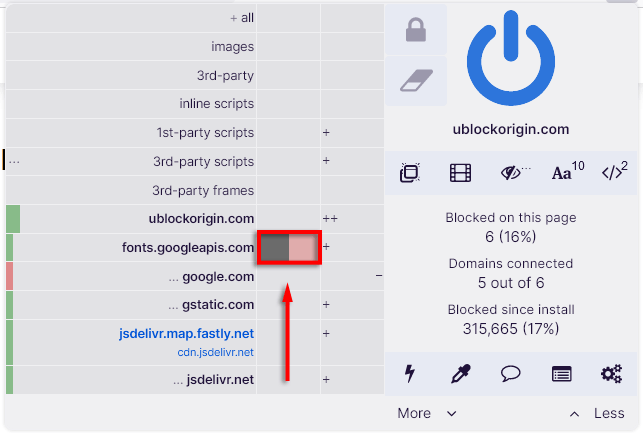
Task: Expand the '+ all' rules row
Action: (241, 18)
